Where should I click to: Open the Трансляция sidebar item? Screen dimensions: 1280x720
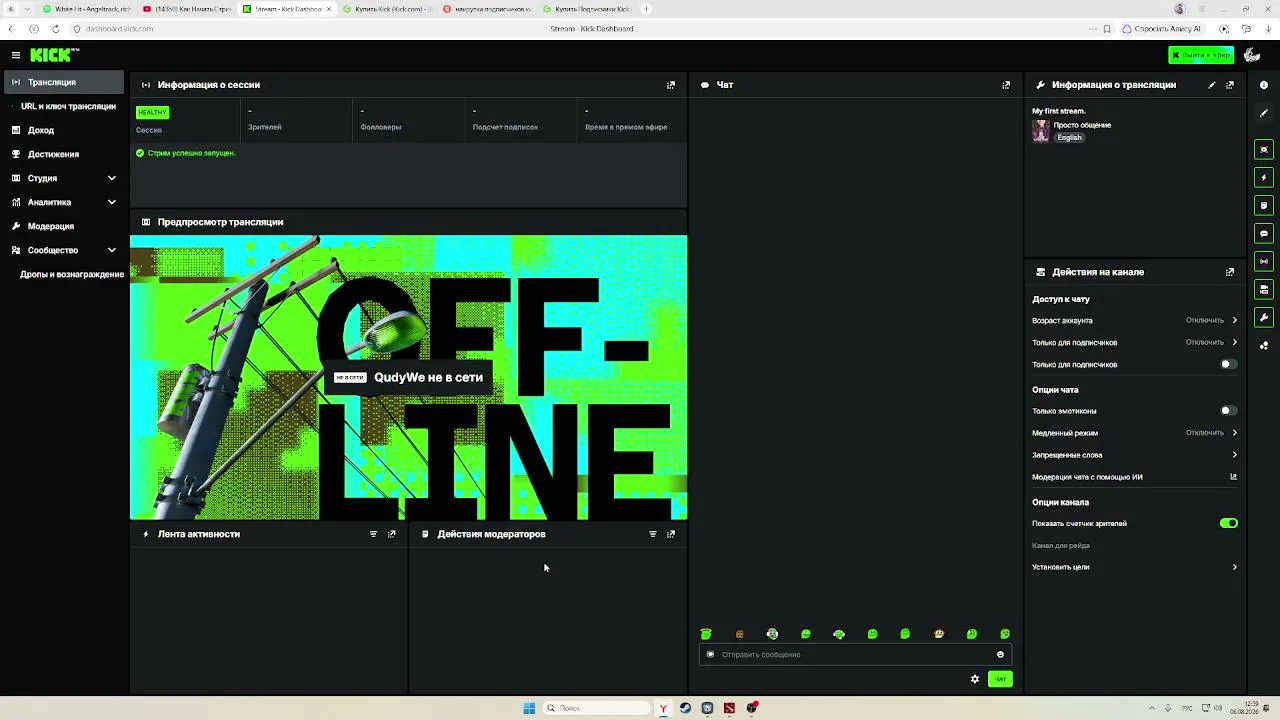(64, 82)
